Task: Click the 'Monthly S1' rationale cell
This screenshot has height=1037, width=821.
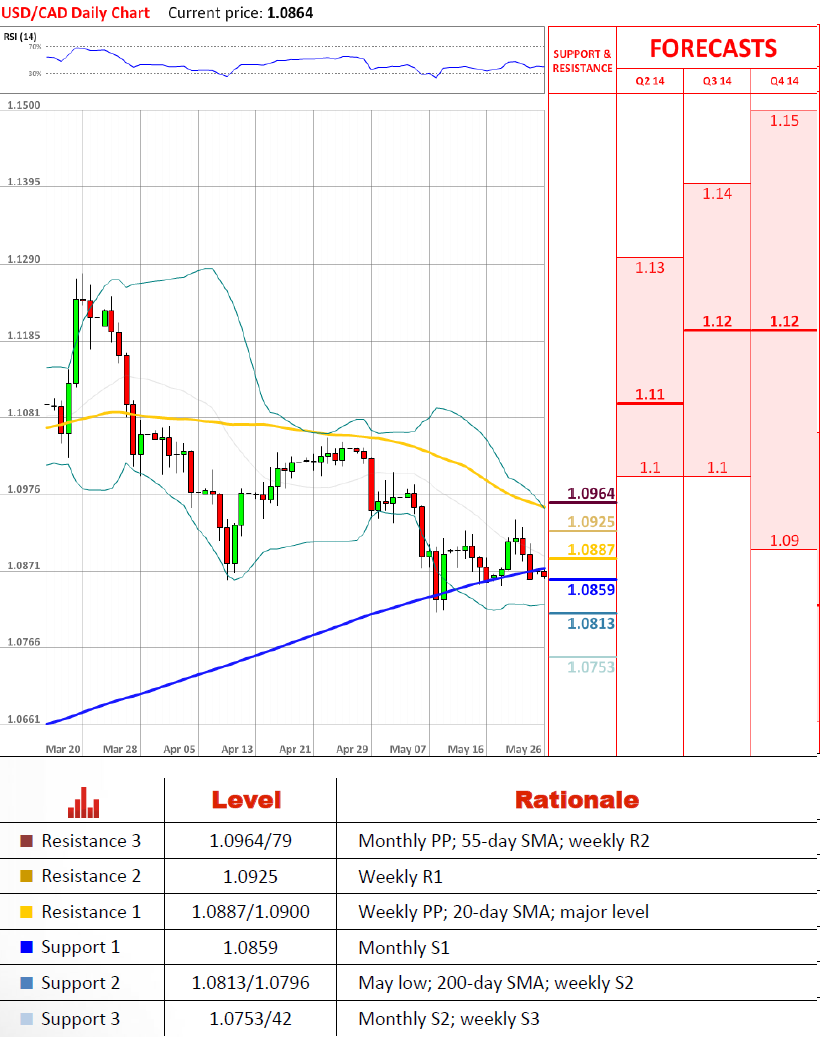Action: (x=404, y=948)
